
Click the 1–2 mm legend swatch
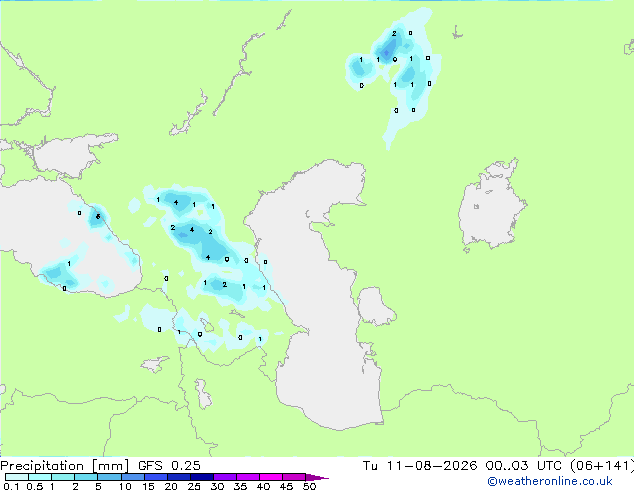coord(63,477)
